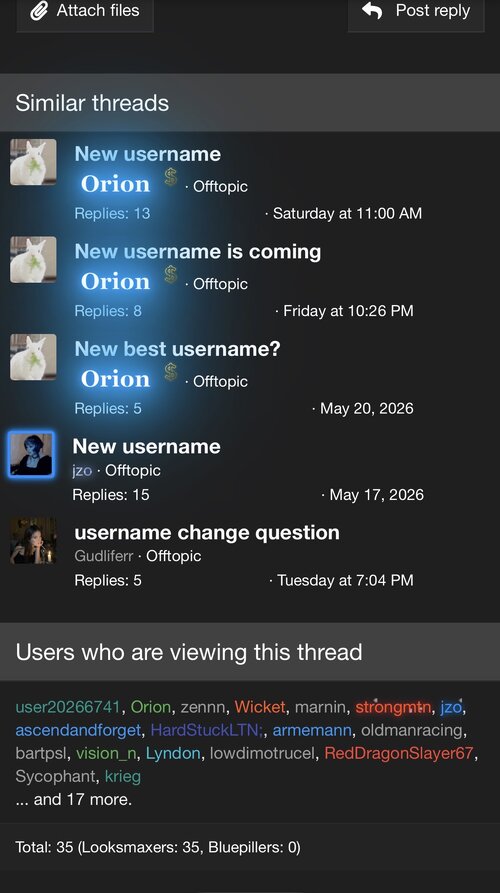View user20266741 in viewers list
Viewport: 500px width, 893px height.
pyautogui.click(x=68, y=707)
